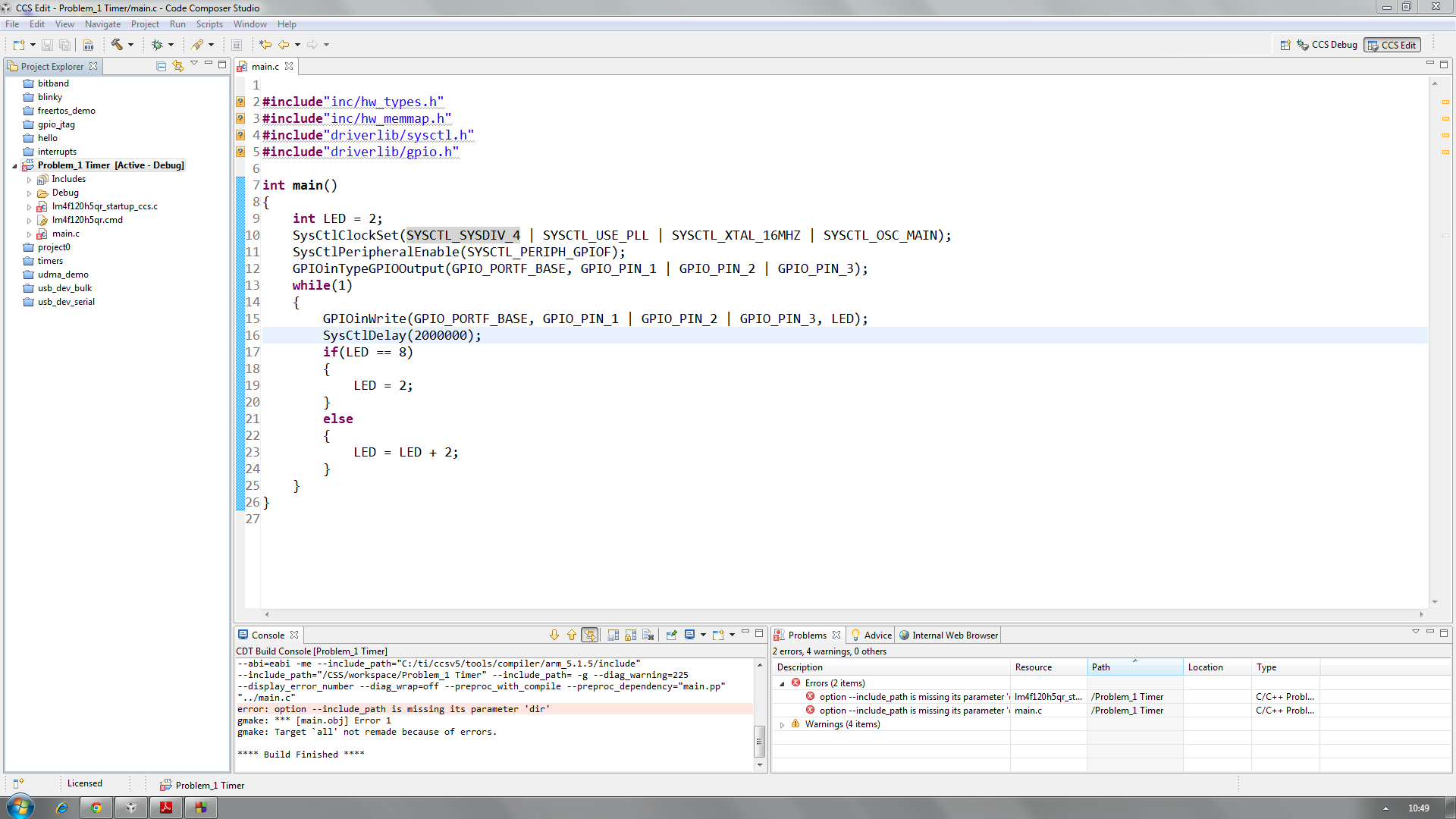Image resolution: width=1456 pixels, height=819 pixels.
Task: Click the status bar icon left of Licensed
Action: (x=18, y=783)
